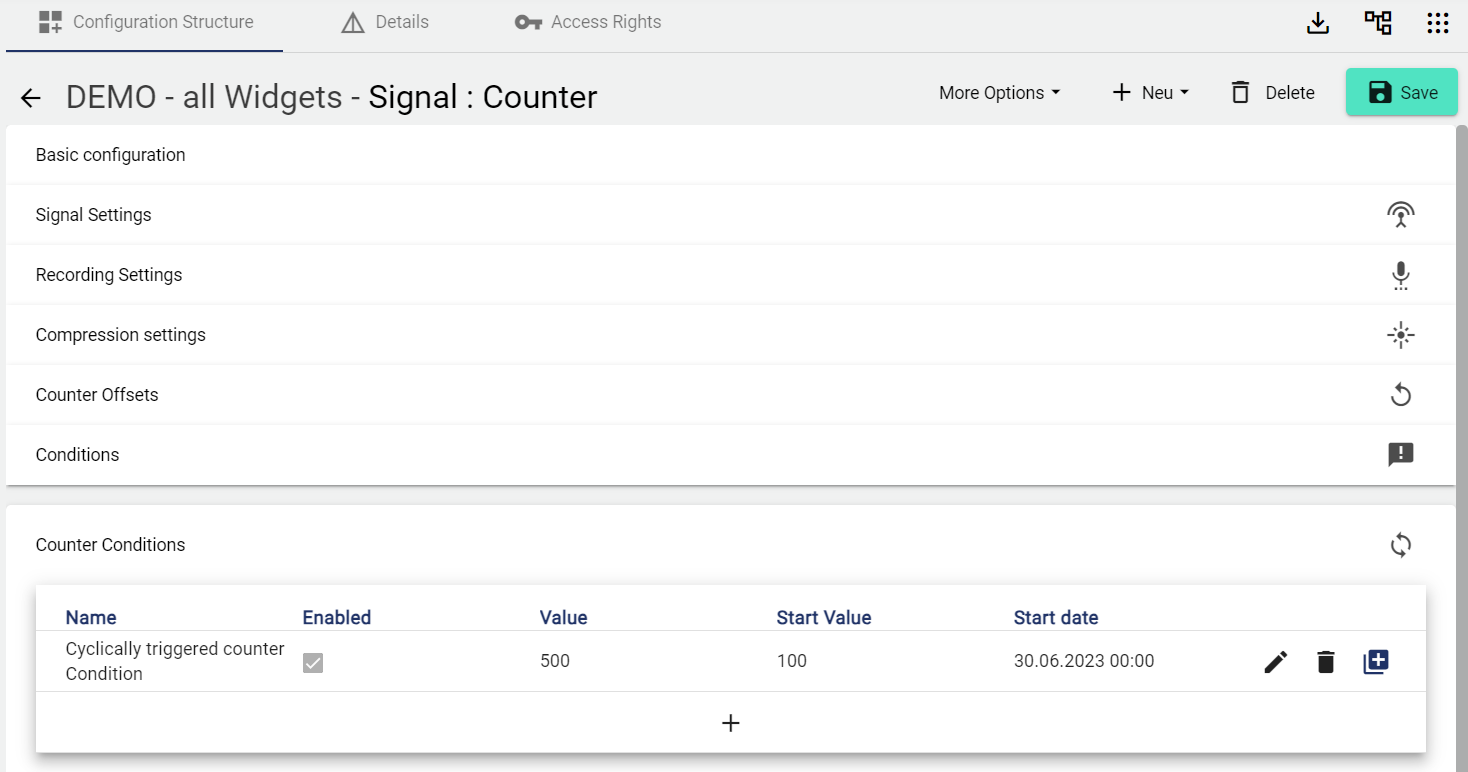This screenshot has height=772, width=1468.
Task: Delete the cyclically triggered counter condition row
Action: click(1326, 661)
